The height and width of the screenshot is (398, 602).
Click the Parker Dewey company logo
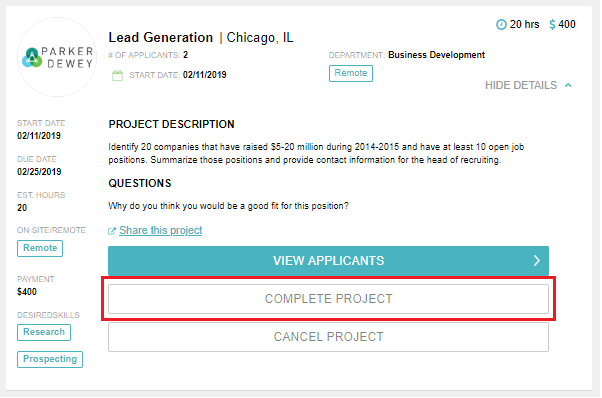57,57
